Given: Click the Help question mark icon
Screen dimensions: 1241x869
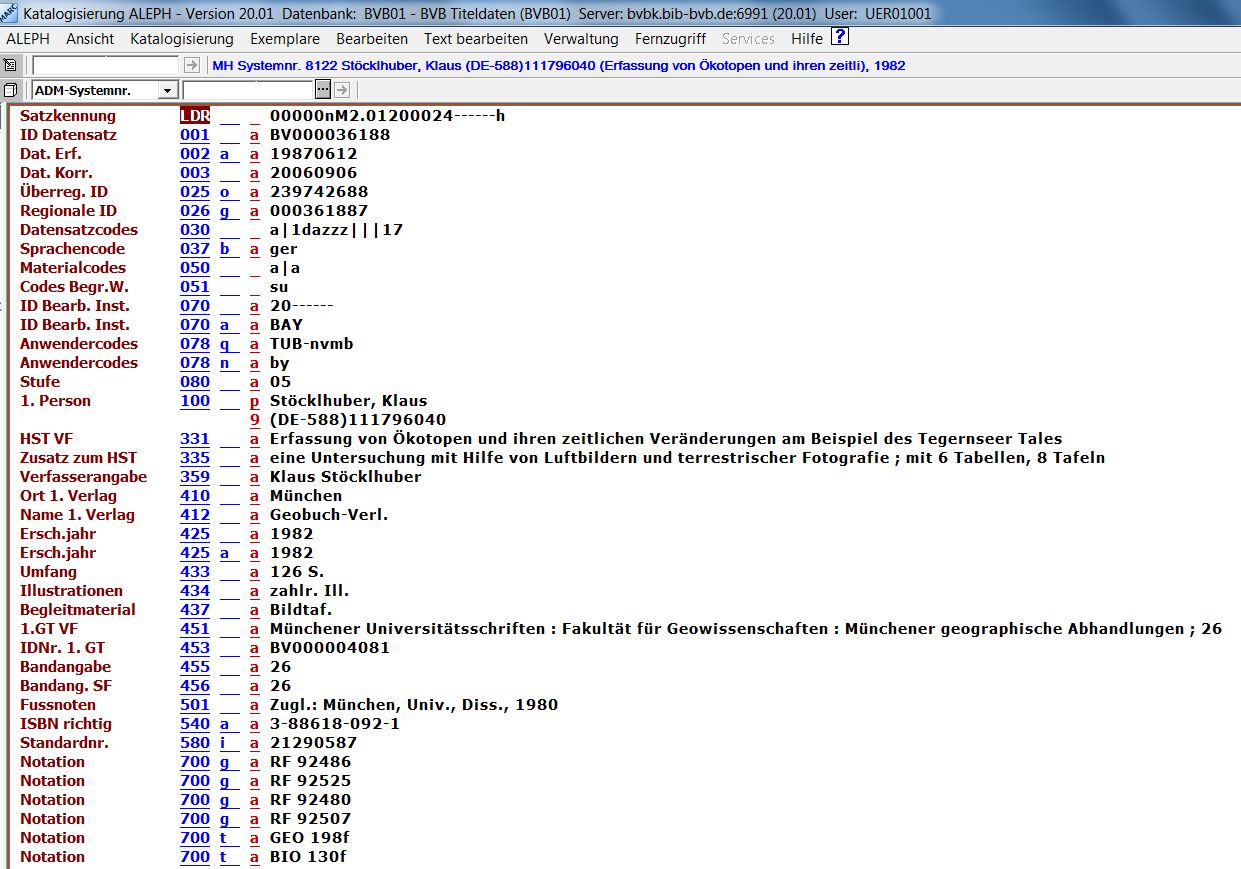Looking at the screenshot, I should (840, 38).
